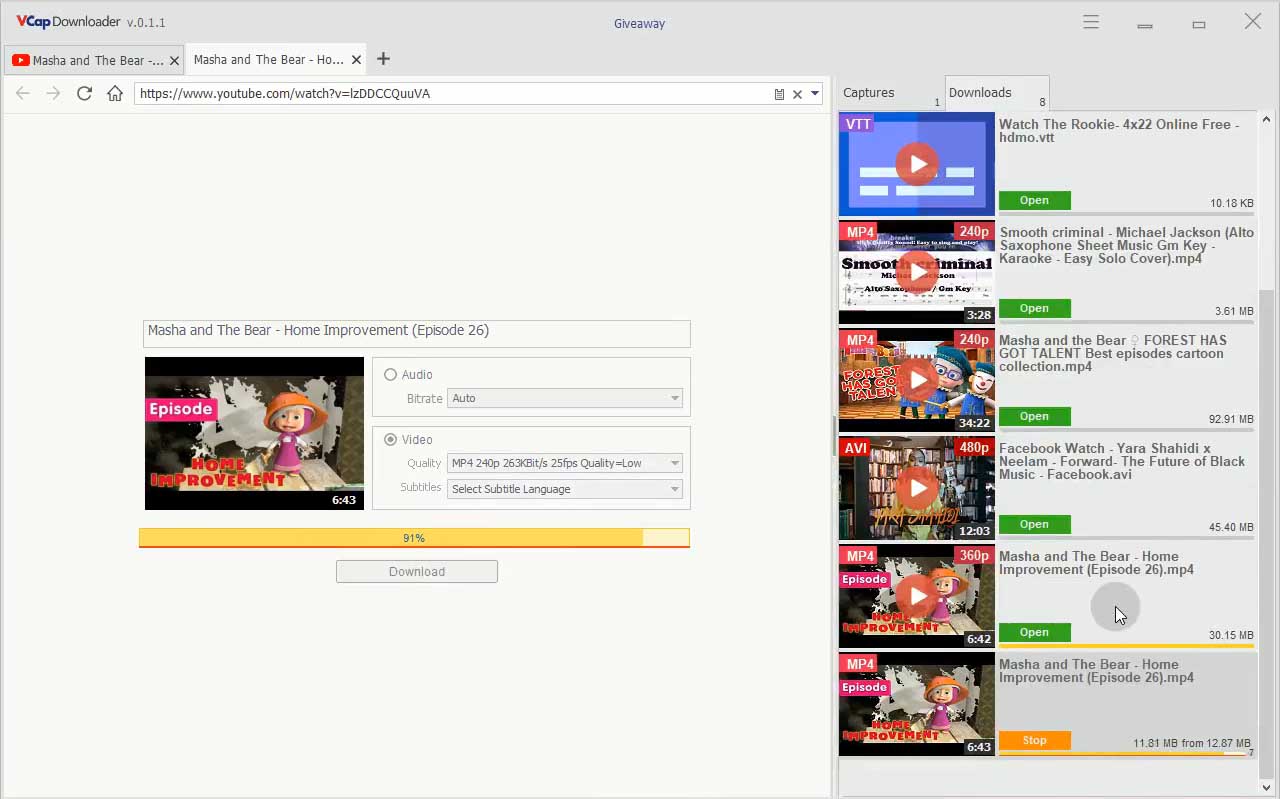Switch to the Captures tab
Image resolution: width=1280 pixels, height=799 pixels.
click(869, 93)
